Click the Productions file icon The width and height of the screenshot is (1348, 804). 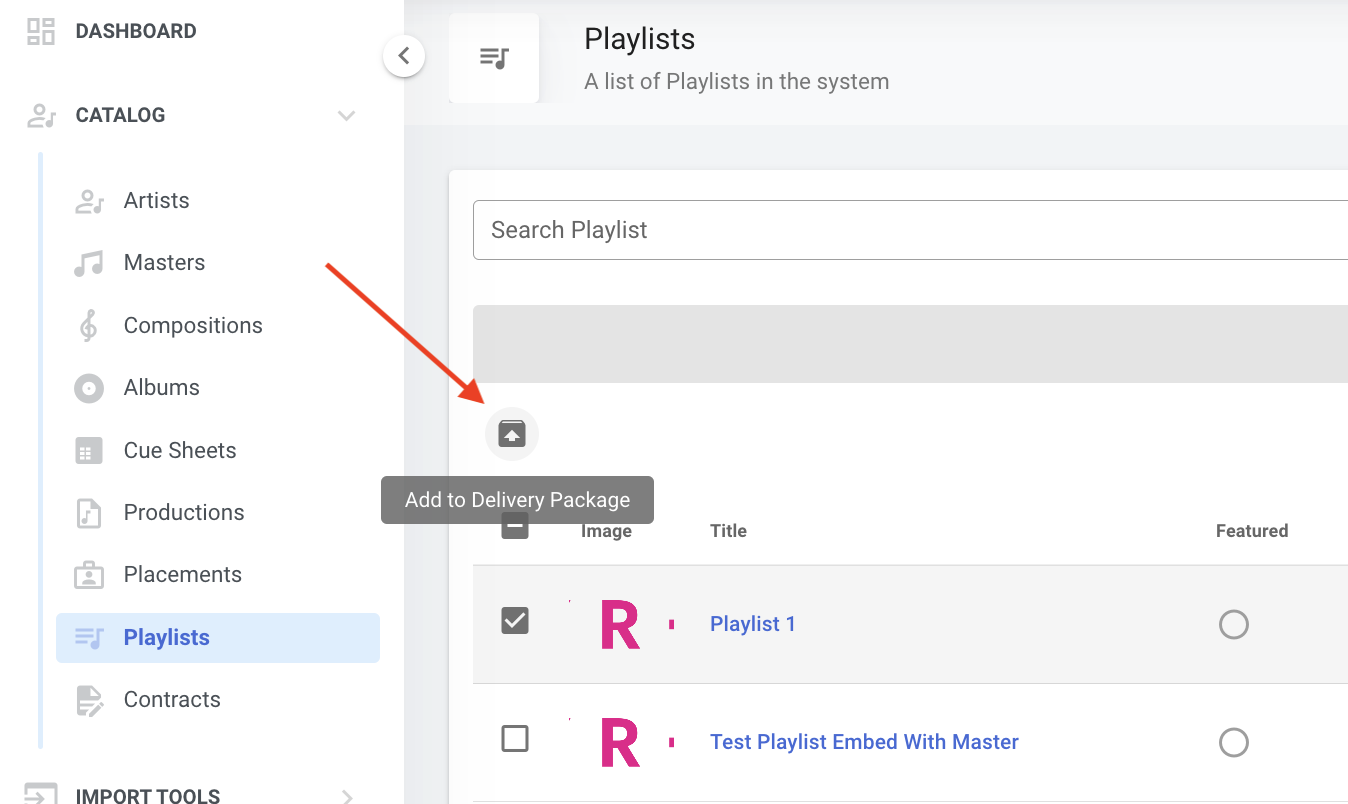click(89, 513)
